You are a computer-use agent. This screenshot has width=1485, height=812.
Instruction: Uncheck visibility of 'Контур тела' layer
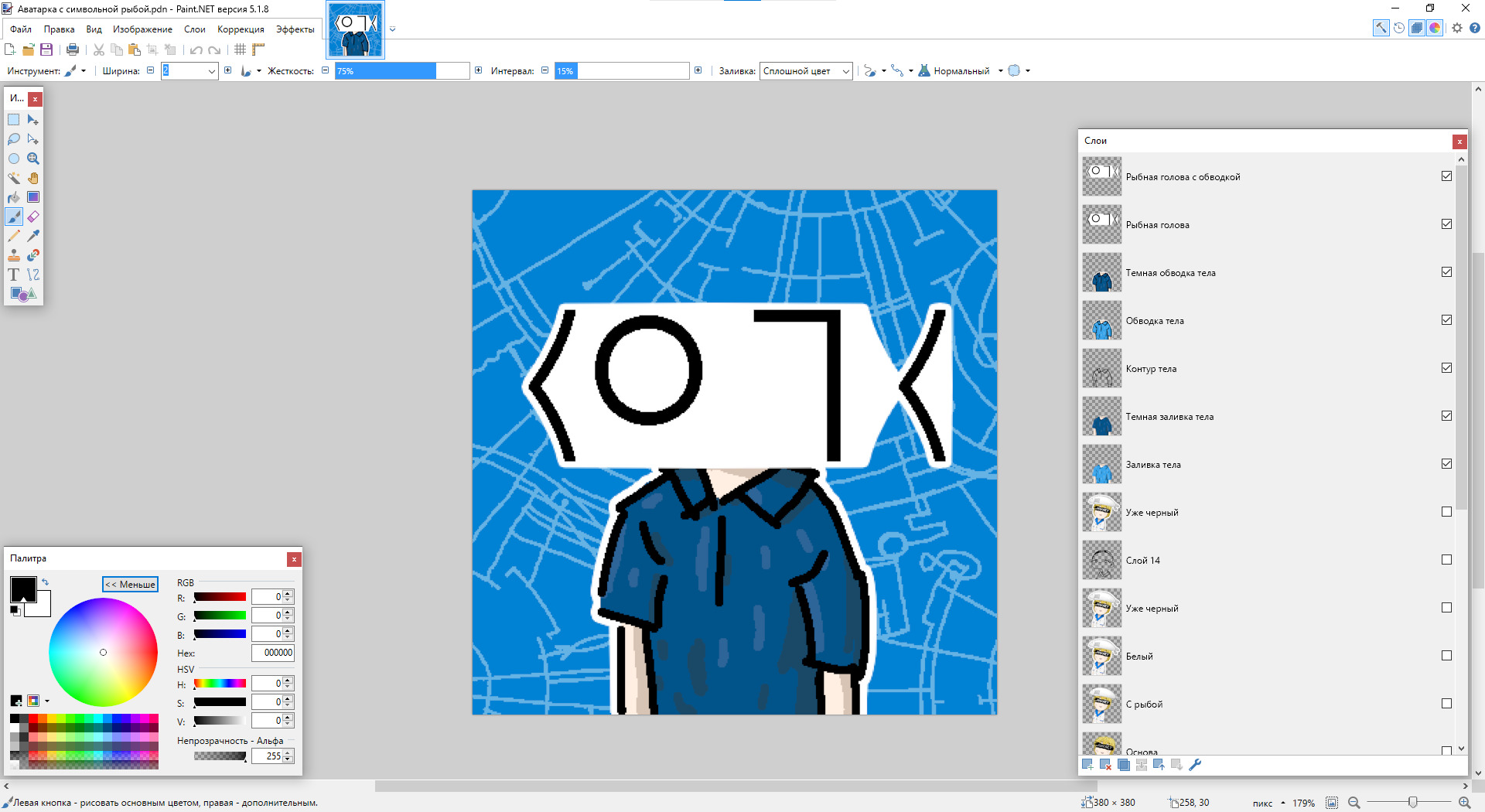(1446, 368)
